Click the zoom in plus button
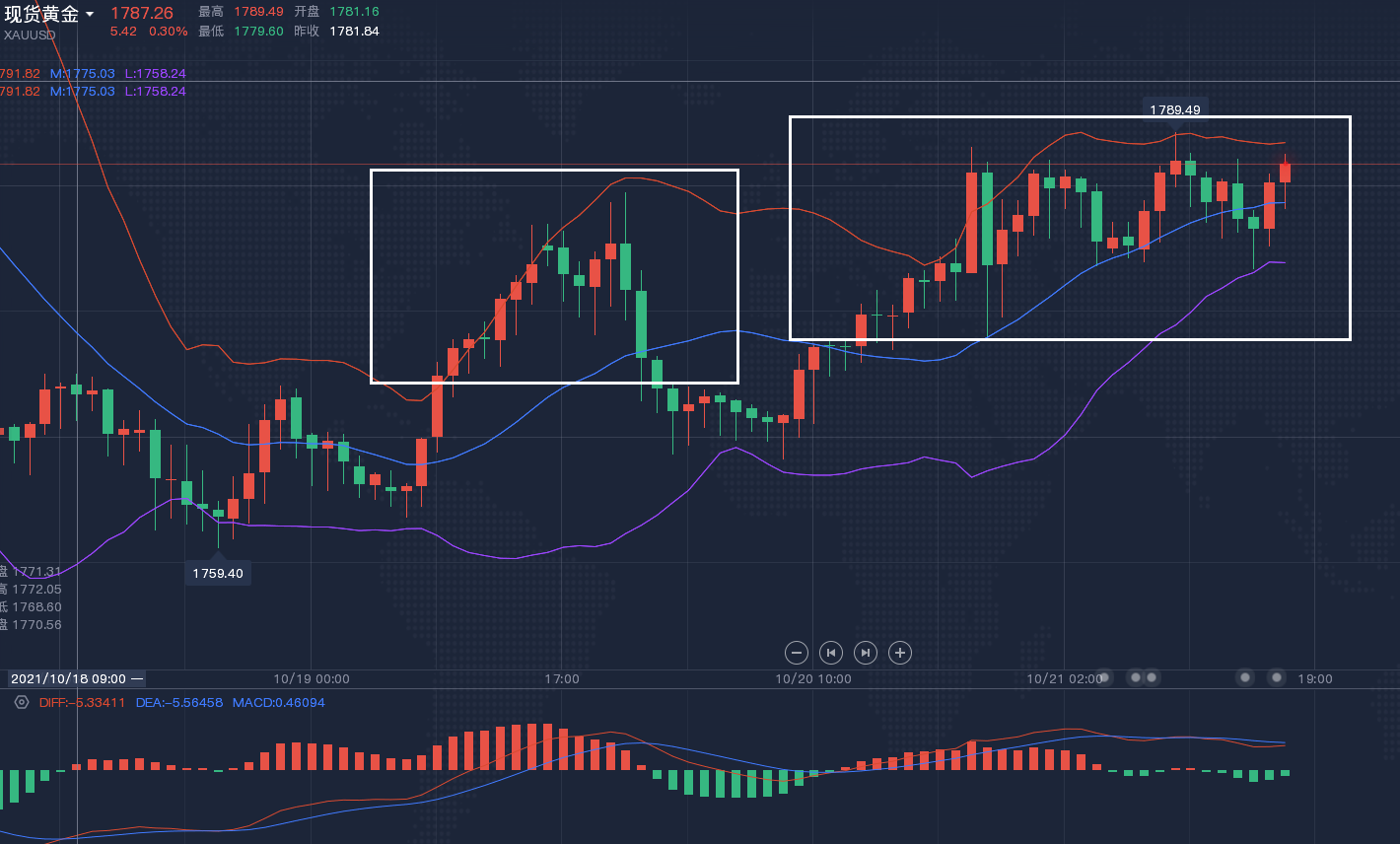This screenshot has width=1400, height=844. click(x=899, y=653)
